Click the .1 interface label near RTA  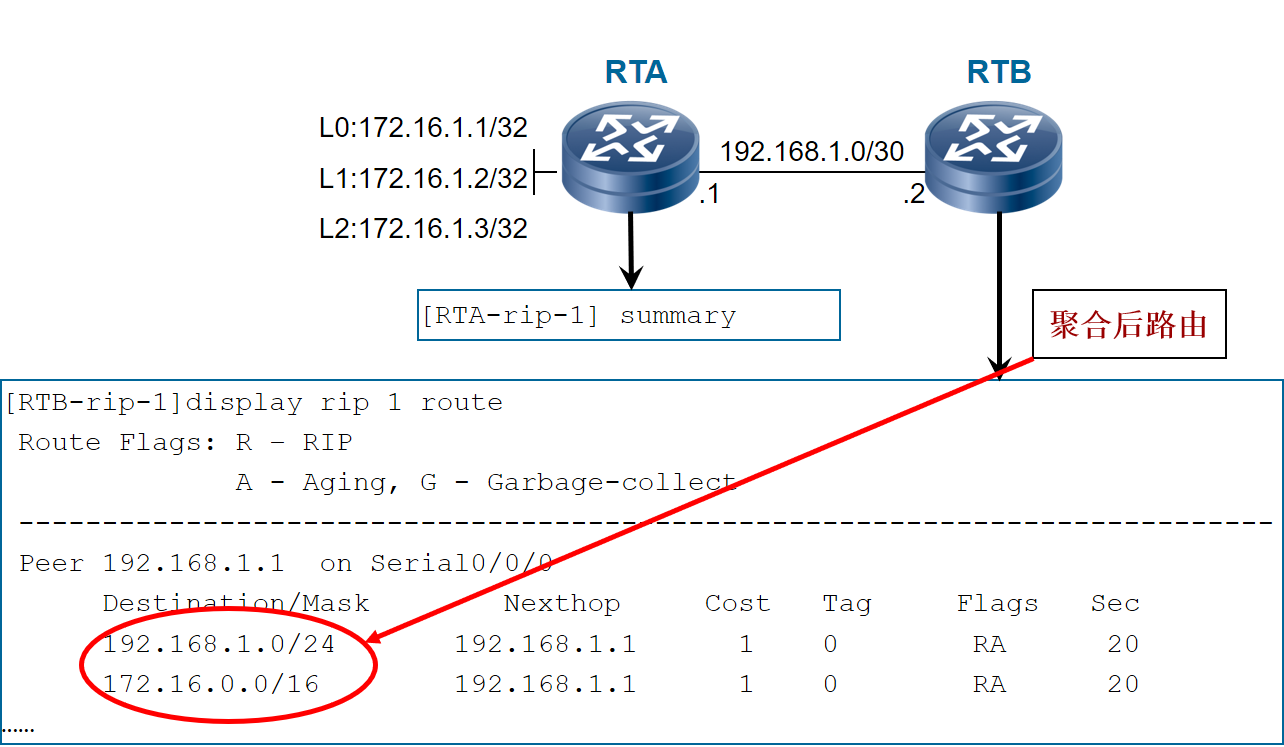click(710, 194)
